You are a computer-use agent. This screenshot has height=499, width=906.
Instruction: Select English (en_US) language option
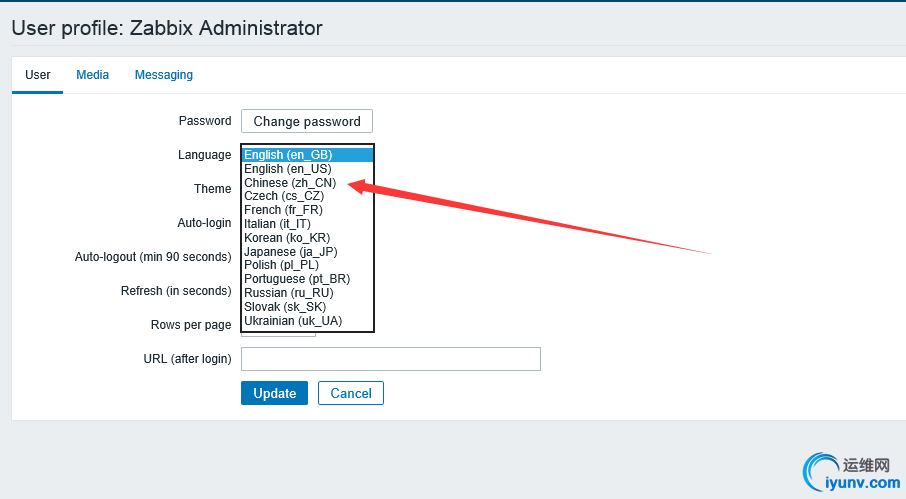point(288,169)
